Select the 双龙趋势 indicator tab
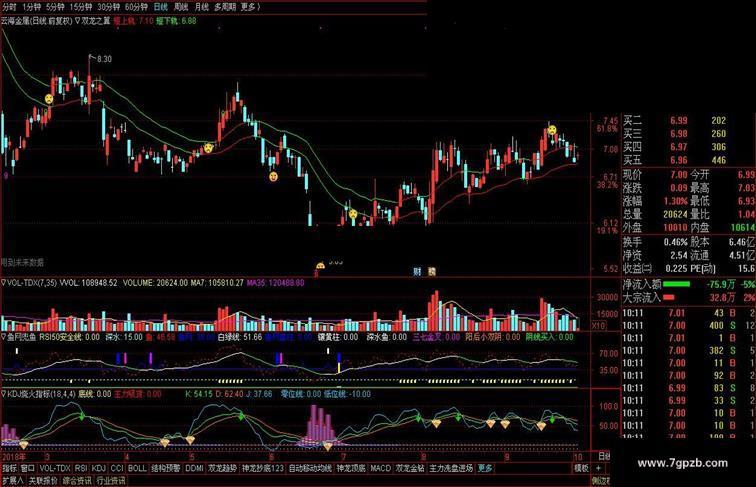The width and height of the screenshot is (756, 487). [x=222, y=468]
